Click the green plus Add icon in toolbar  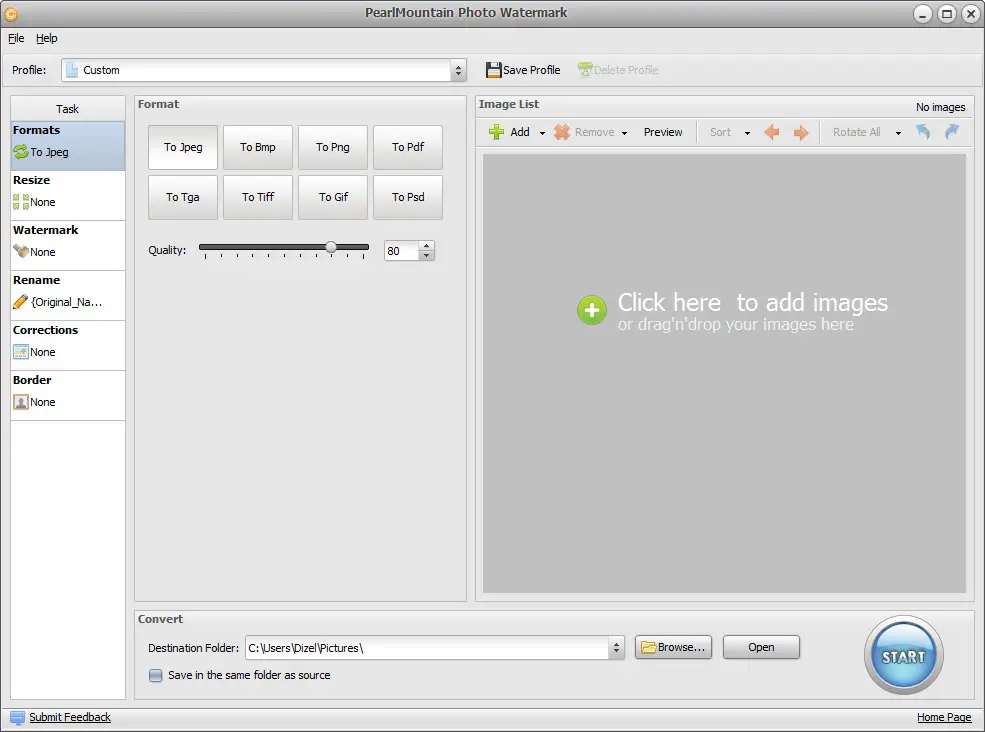click(x=496, y=132)
